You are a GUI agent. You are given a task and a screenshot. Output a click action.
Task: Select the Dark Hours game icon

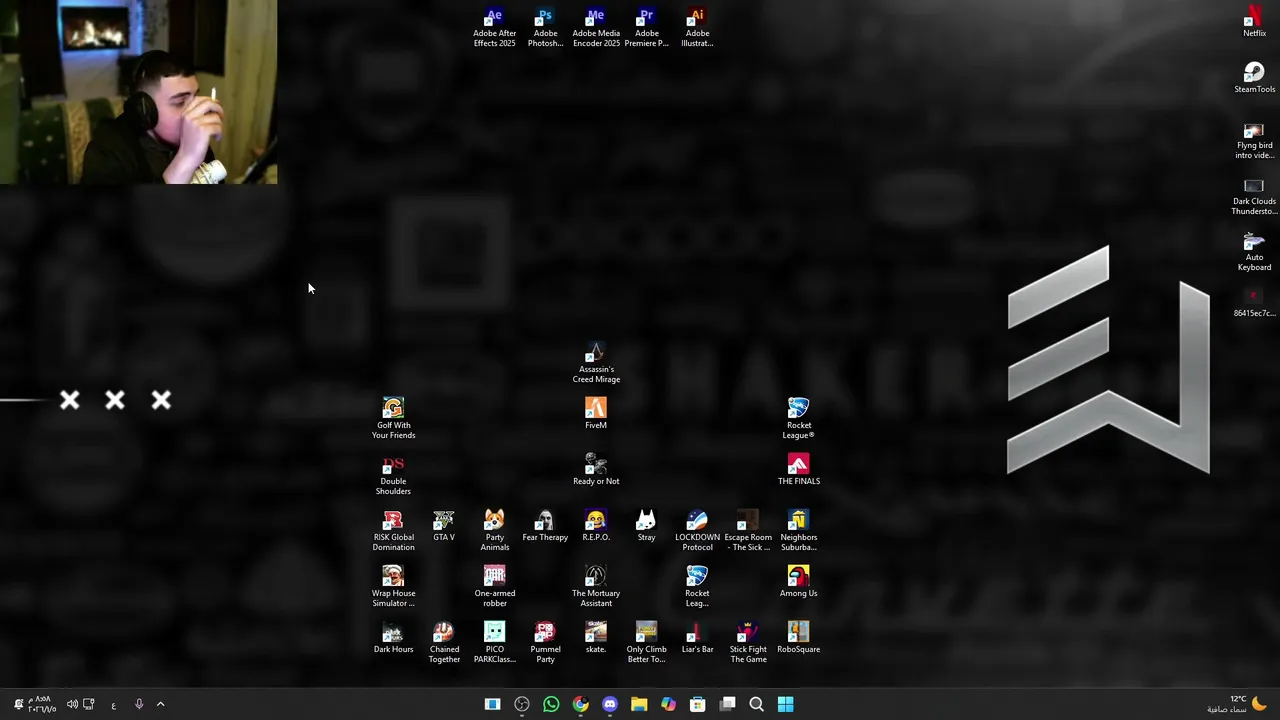pyautogui.click(x=393, y=638)
